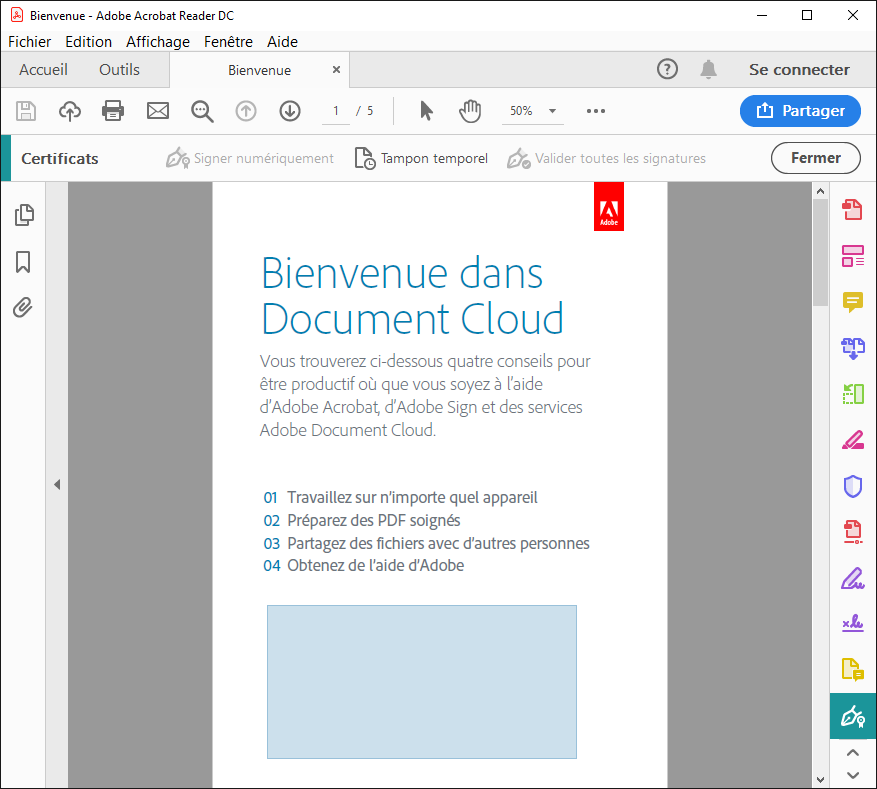
Task: Open the Fill & Sign purple pen tool
Action: pyautogui.click(x=852, y=578)
